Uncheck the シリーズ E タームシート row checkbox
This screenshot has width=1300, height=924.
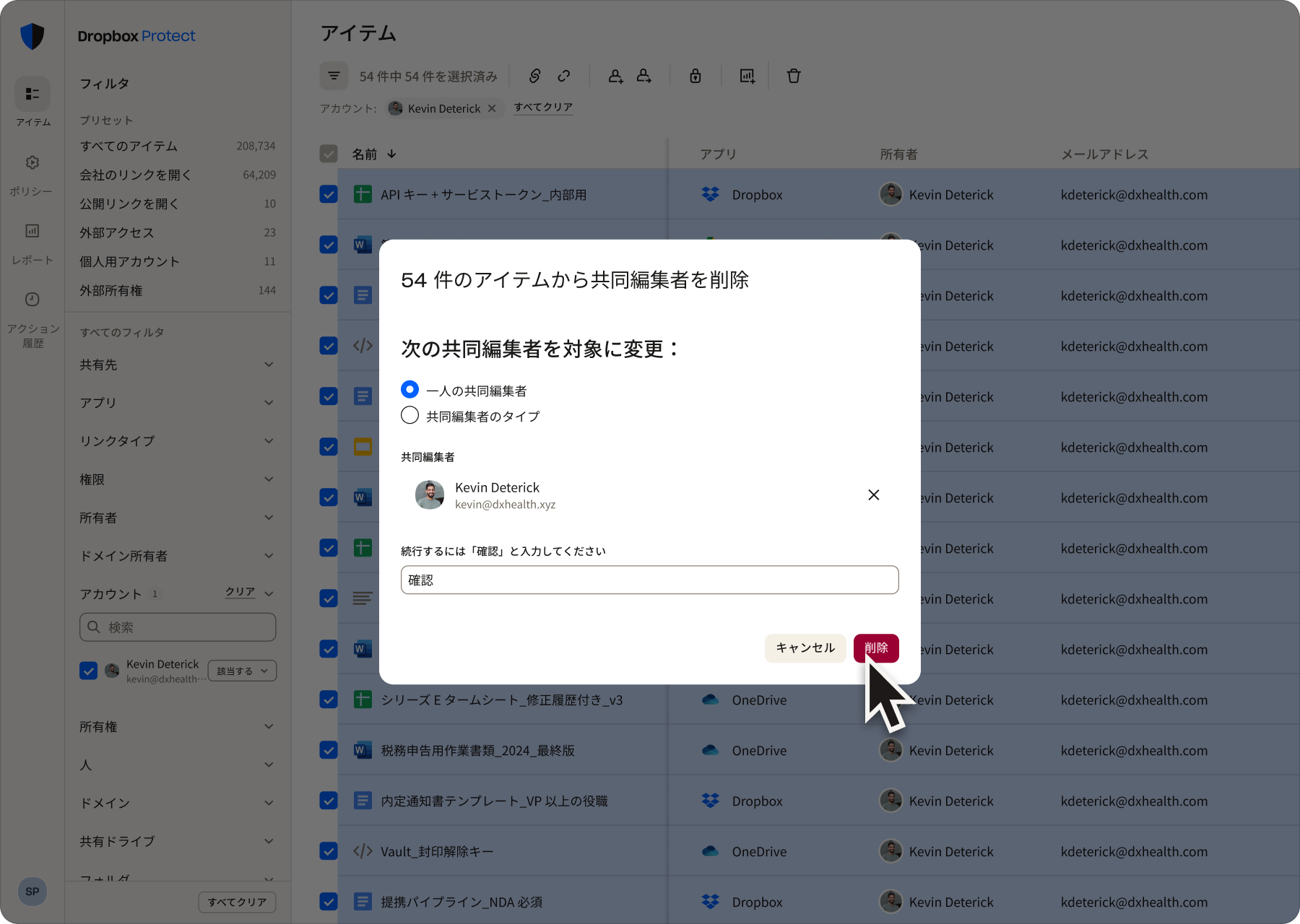click(329, 699)
